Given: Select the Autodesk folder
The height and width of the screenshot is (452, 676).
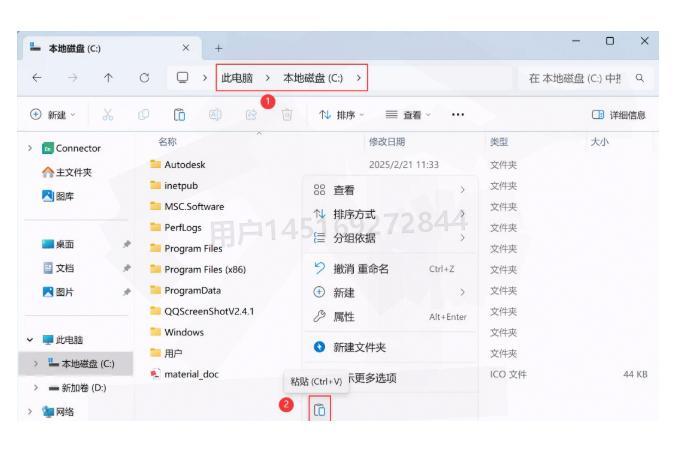Looking at the screenshot, I should click(x=177, y=164).
